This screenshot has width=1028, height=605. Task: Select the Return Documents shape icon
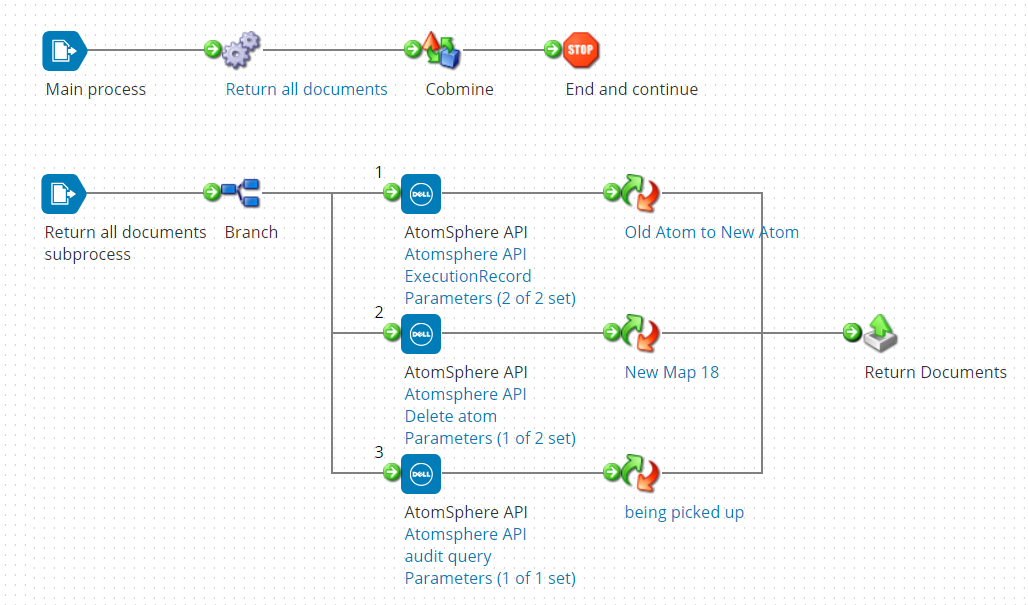[x=880, y=333]
